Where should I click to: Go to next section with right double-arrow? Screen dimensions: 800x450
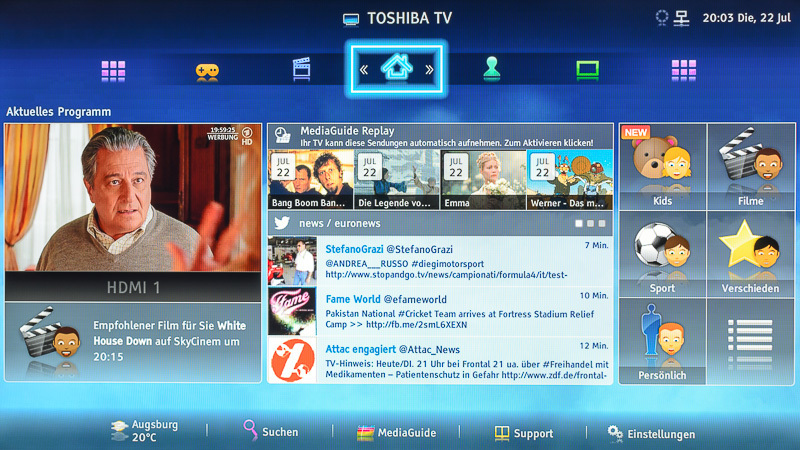429,70
